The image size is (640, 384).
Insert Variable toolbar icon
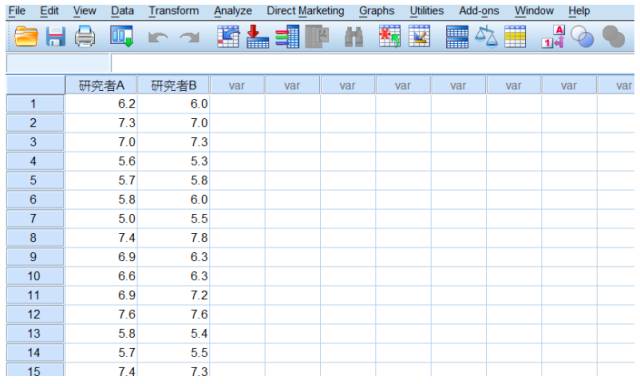tap(419, 37)
